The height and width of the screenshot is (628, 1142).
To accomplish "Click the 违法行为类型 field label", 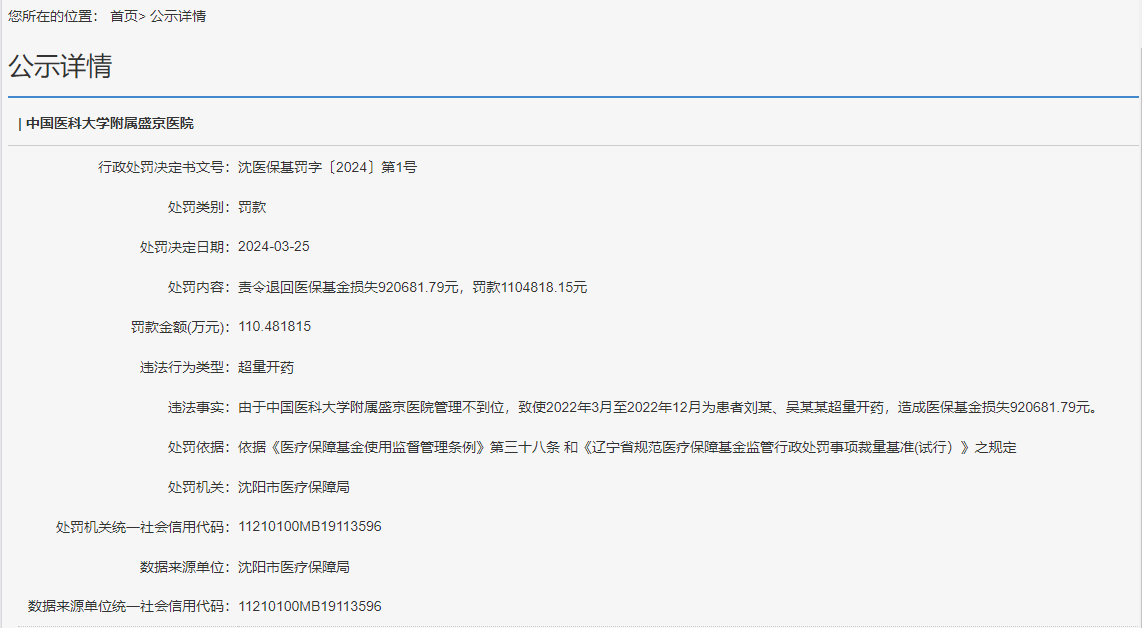I will pyautogui.click(x=184, y=367).
